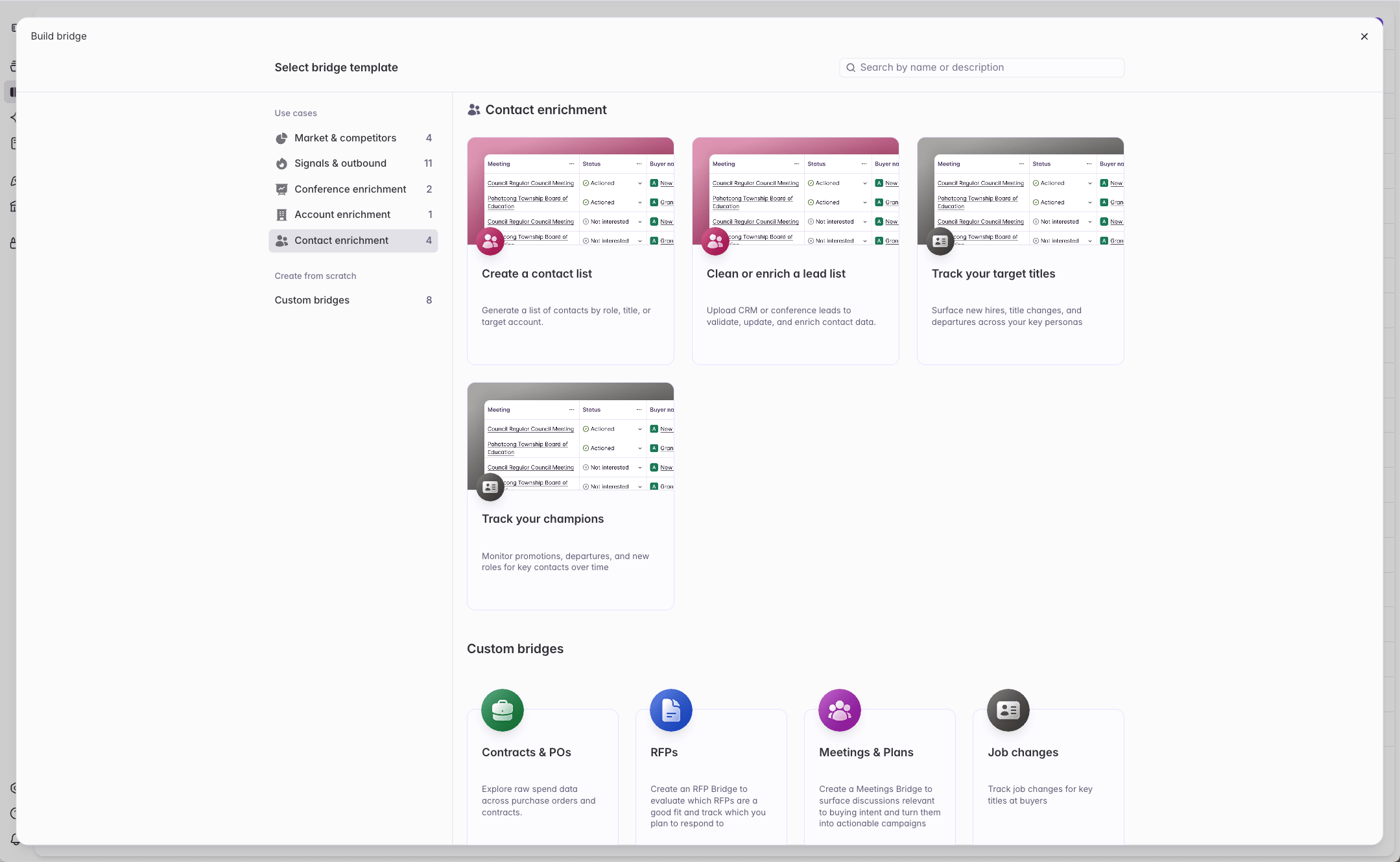Click the Market & competitors pie chart icon
The image size is (1400, 862).
(x=281, y=138)
